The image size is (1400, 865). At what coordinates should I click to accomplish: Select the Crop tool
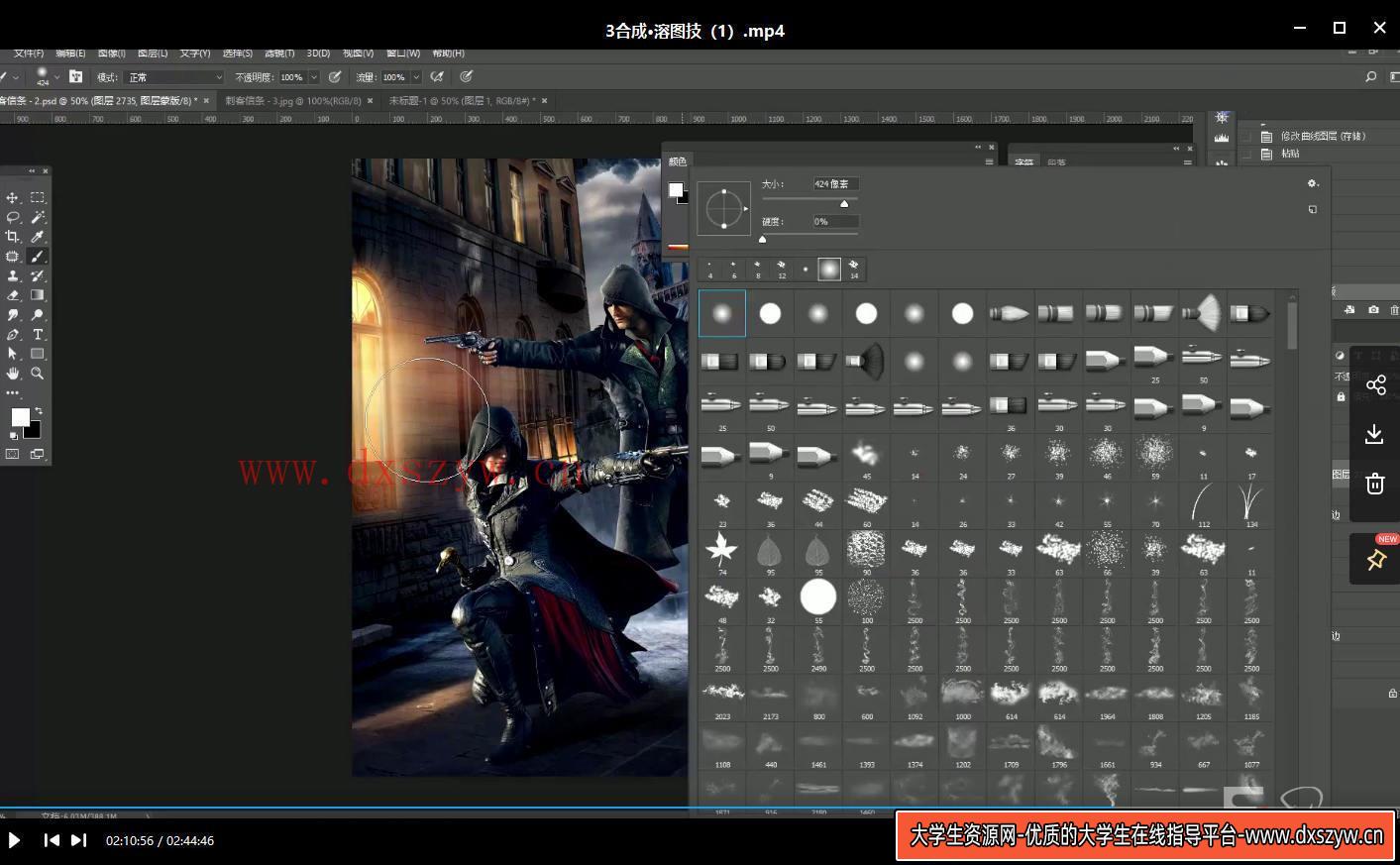click(x=13, y=237)
